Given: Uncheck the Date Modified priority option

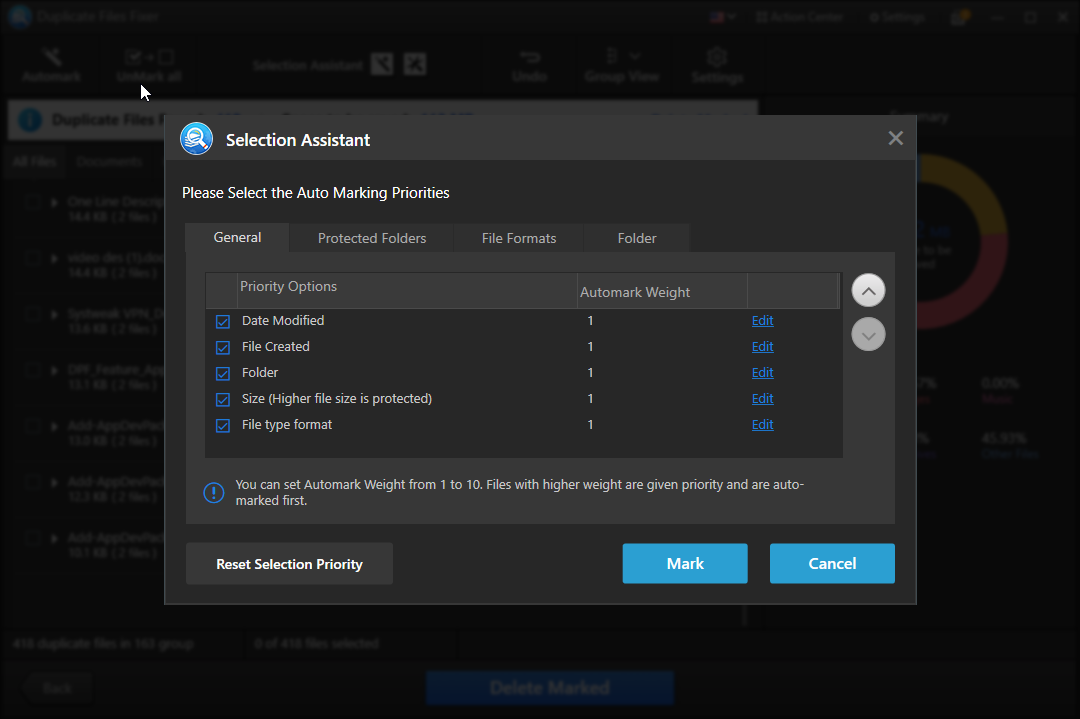Looking at the screenshot, I should (222, 321).
